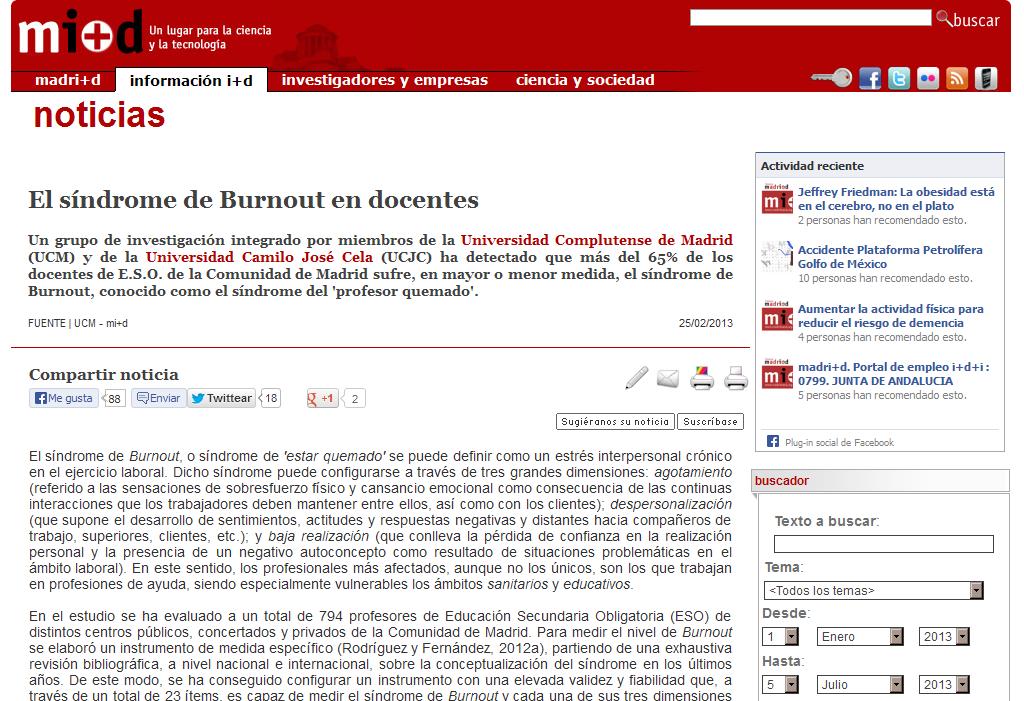The height and width of the screenshot is (701, 1024).
Task: Click the Twittear button
Action: pos(221,398)
